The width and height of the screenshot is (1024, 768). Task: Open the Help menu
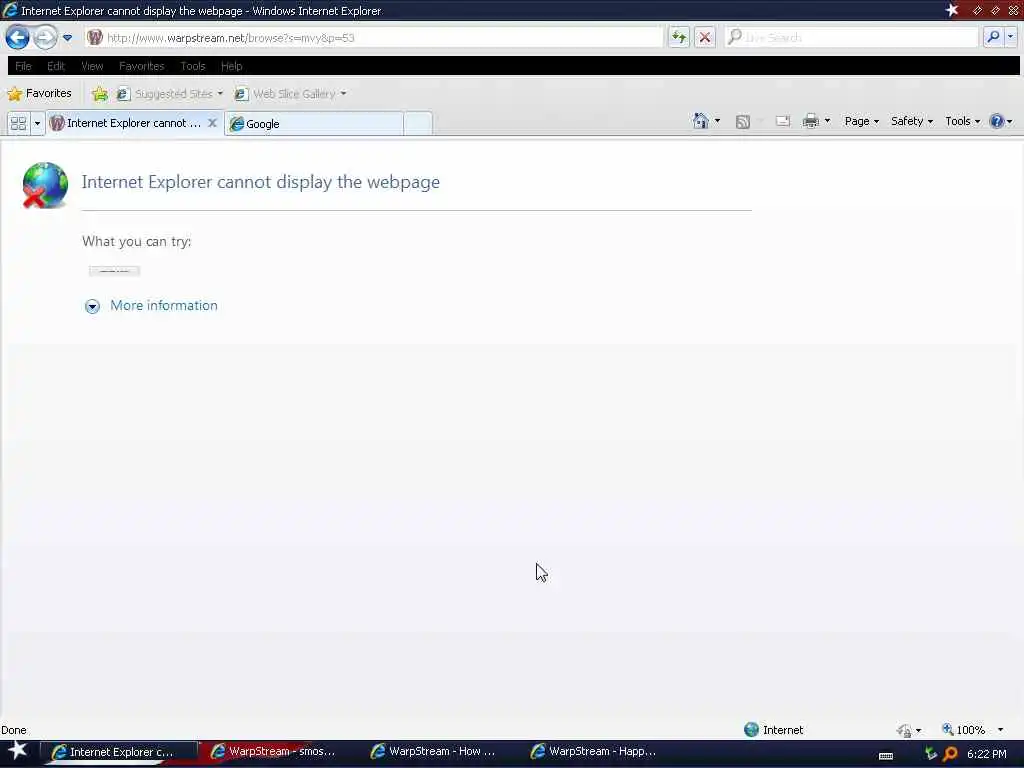(232, 66)
